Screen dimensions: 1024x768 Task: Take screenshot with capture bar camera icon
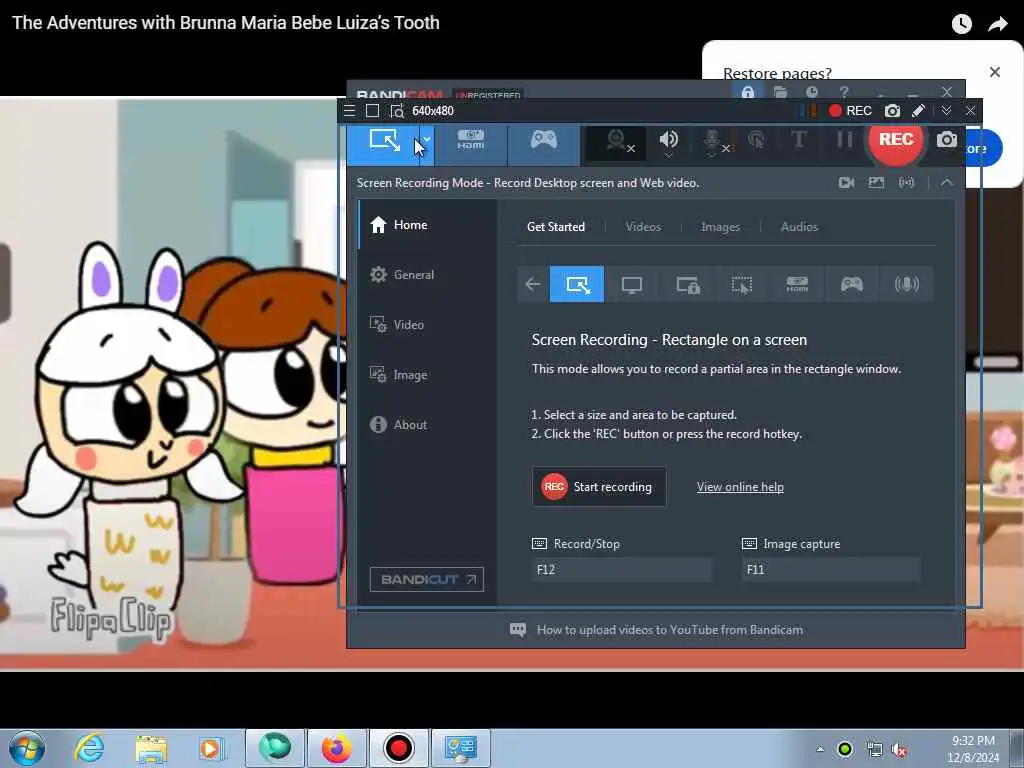click(892, 111)
